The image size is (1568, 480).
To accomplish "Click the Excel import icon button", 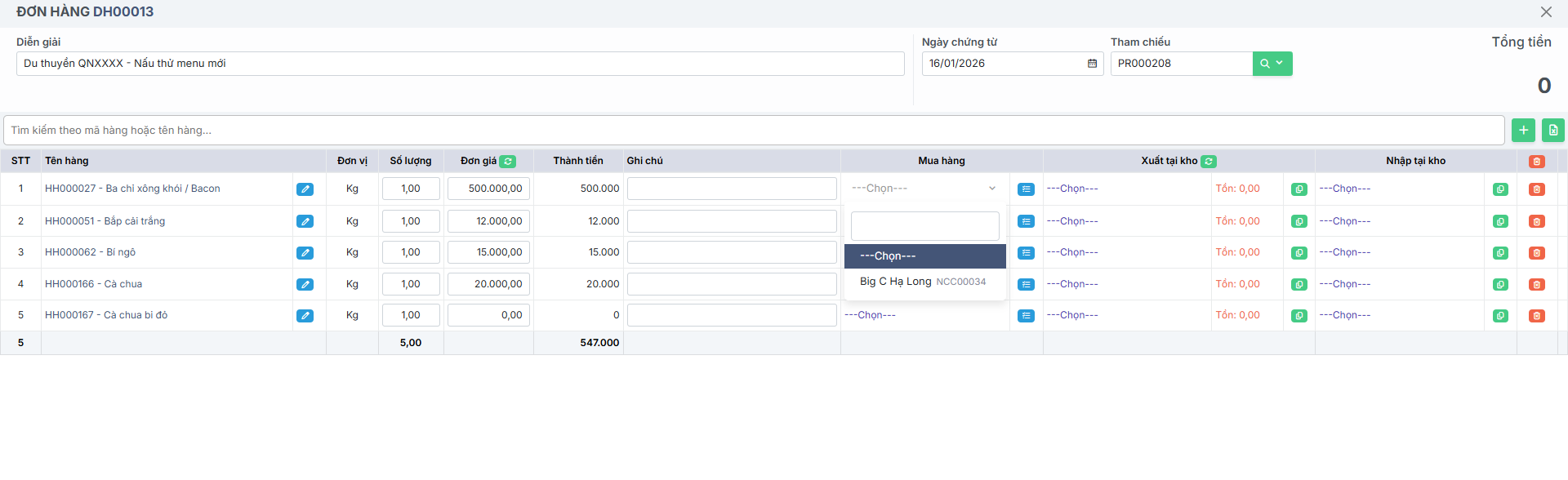I will (1552, 130).
